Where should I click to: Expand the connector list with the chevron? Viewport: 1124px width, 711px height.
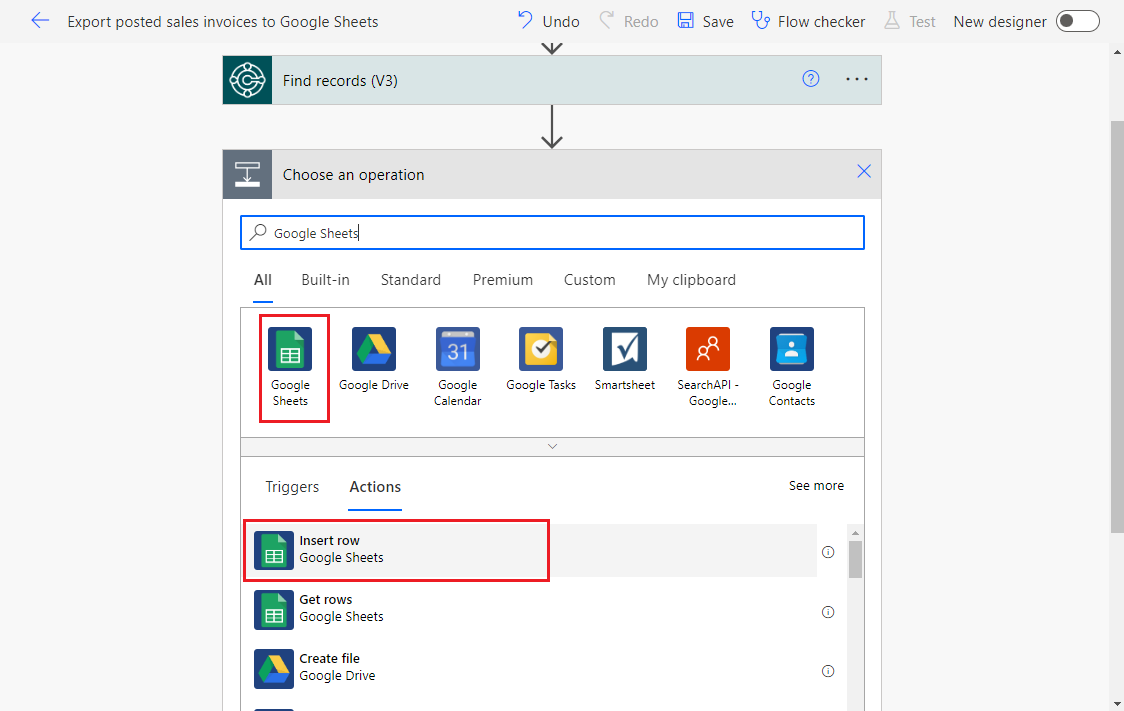pos(552,446)
